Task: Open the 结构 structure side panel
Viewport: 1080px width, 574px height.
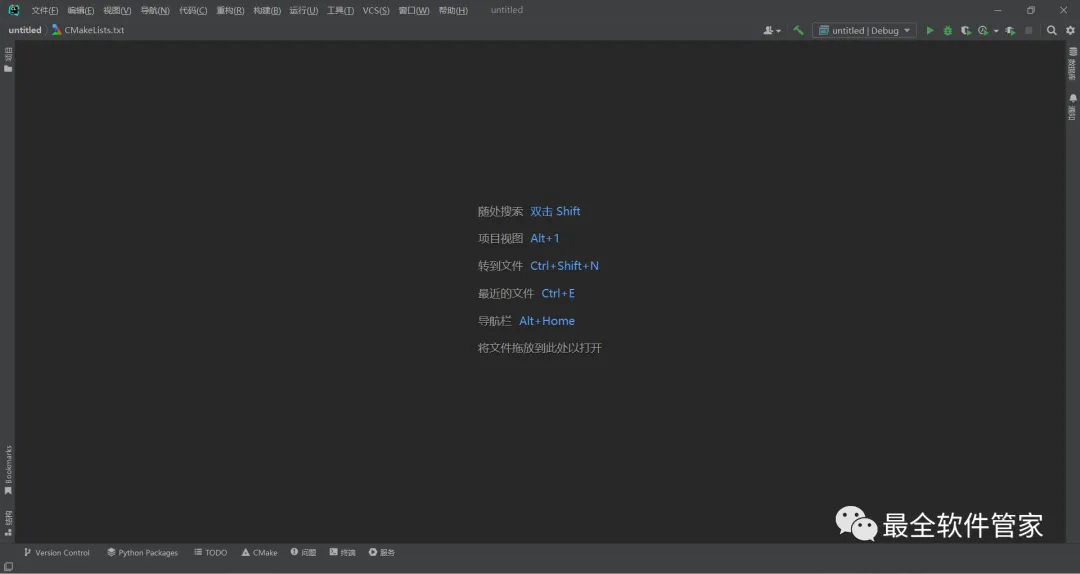Action: [8, 523]
